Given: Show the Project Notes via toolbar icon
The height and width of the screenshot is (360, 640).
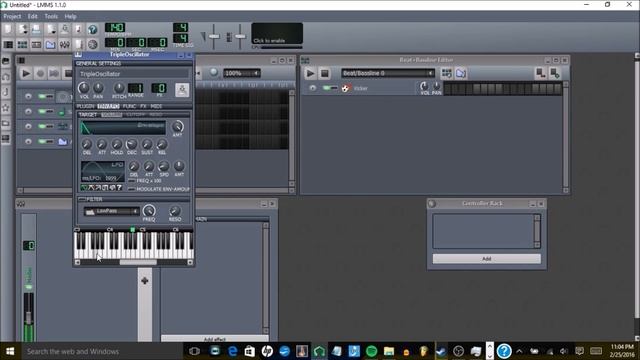Looking at the screenshot, I should point(79,44).
